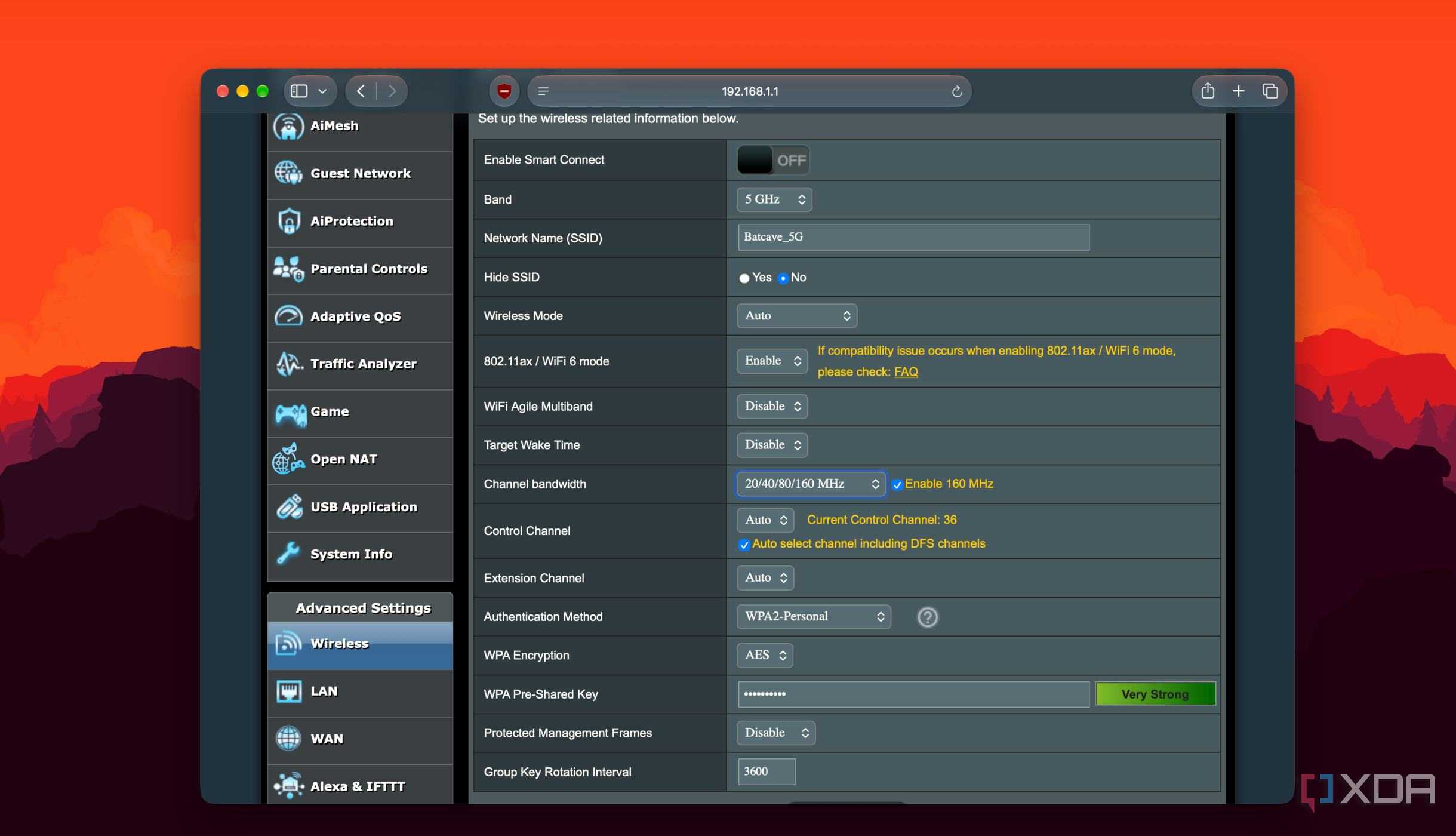This screenshot has width=1456, height=836.
Task: Select Yes for Hide SSID
Action: pyautogui.click(x=744, y=278)
